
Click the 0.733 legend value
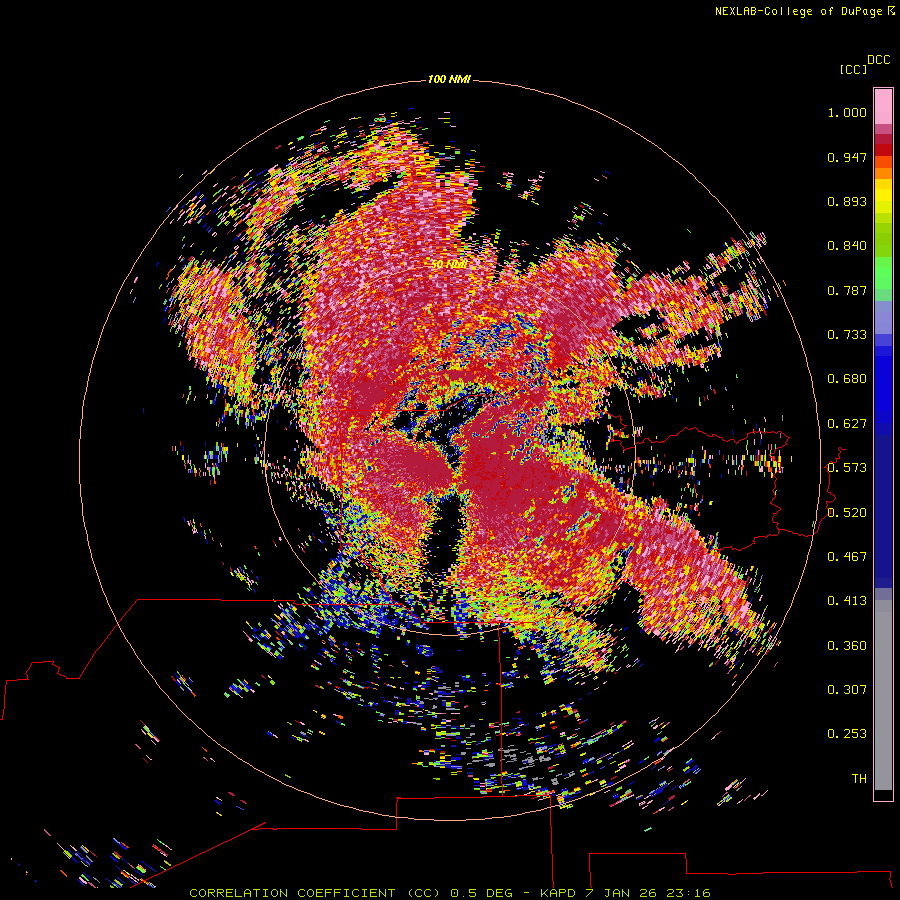click(x=847, y=335)
